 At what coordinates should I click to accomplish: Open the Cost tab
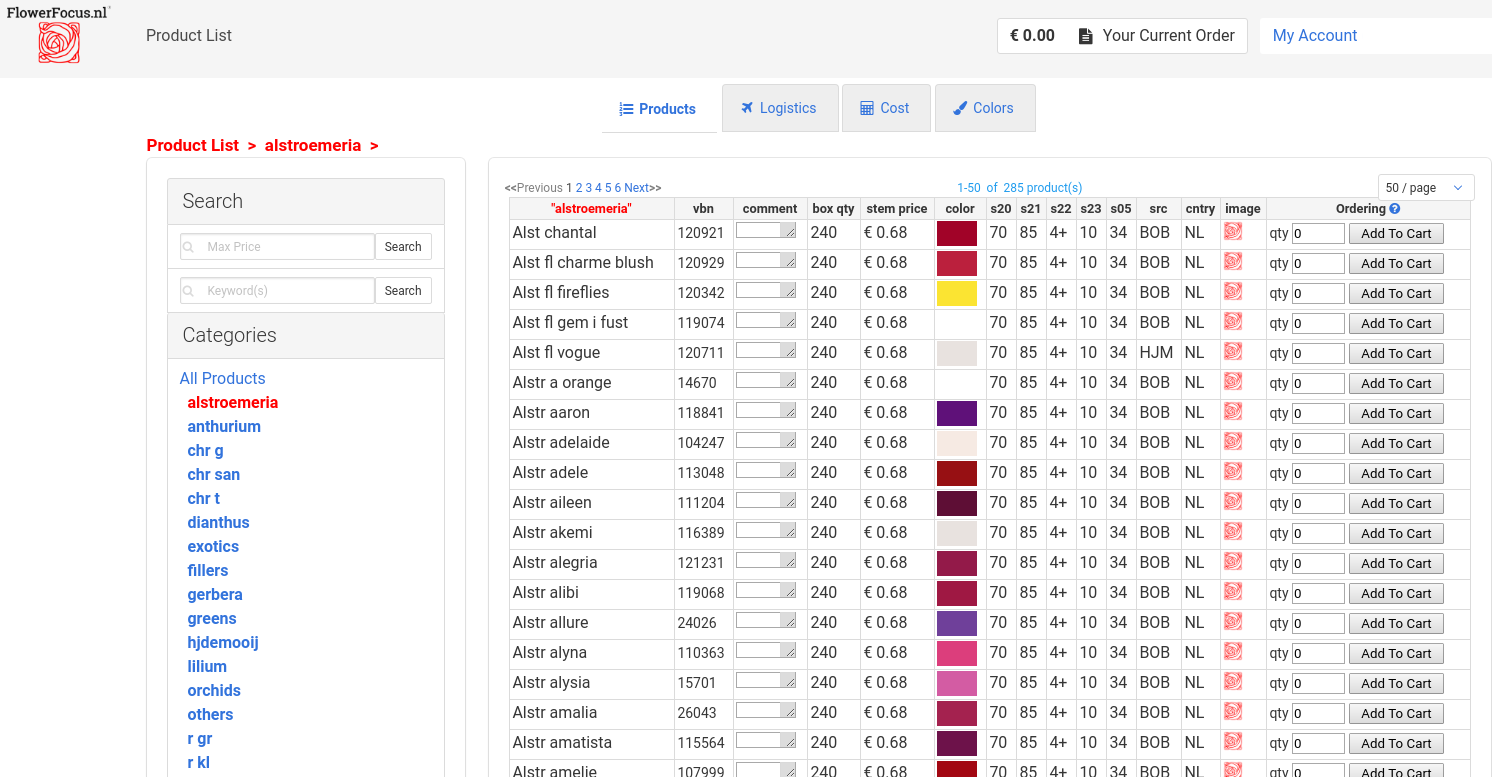click(x=885, y=108)
